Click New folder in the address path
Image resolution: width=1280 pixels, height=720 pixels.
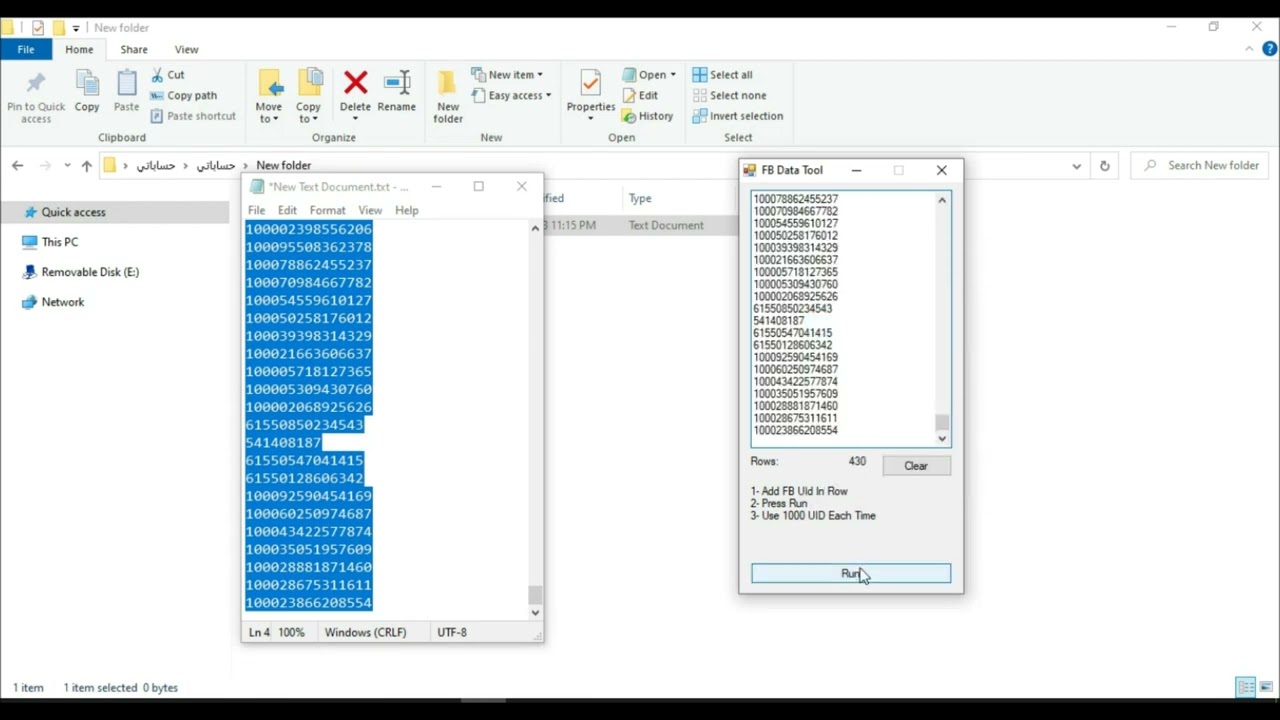pyautogui.click(x=283, y=165)
